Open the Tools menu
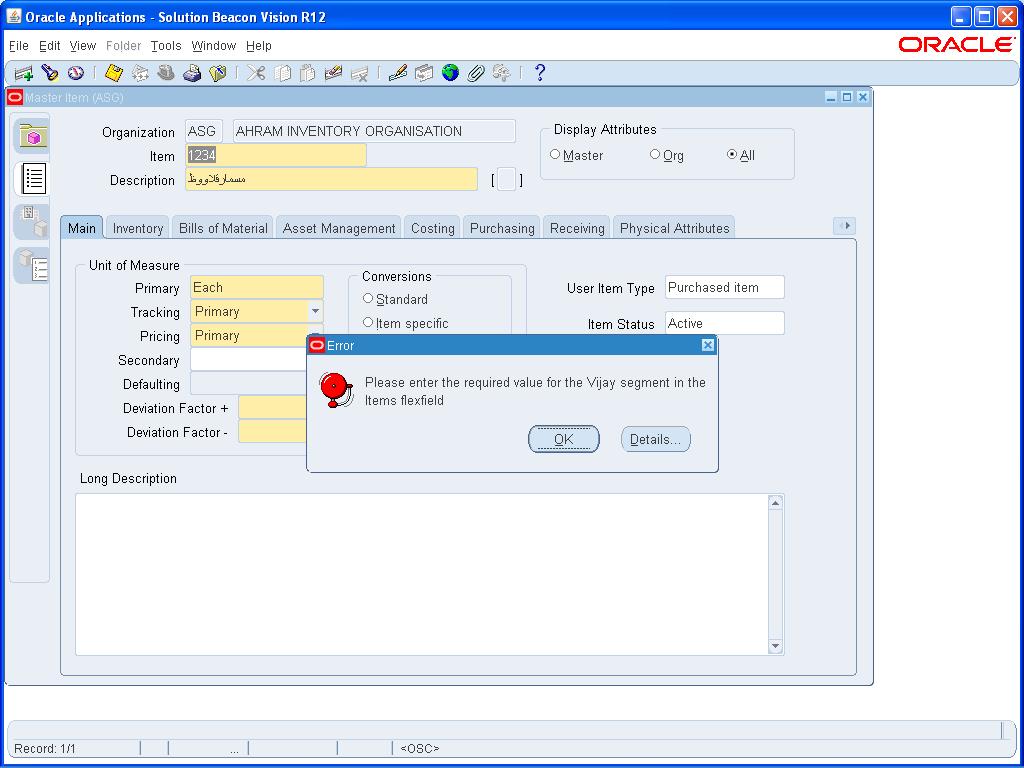The width and height of the screenshot is (1024, 768). (166, 46)
